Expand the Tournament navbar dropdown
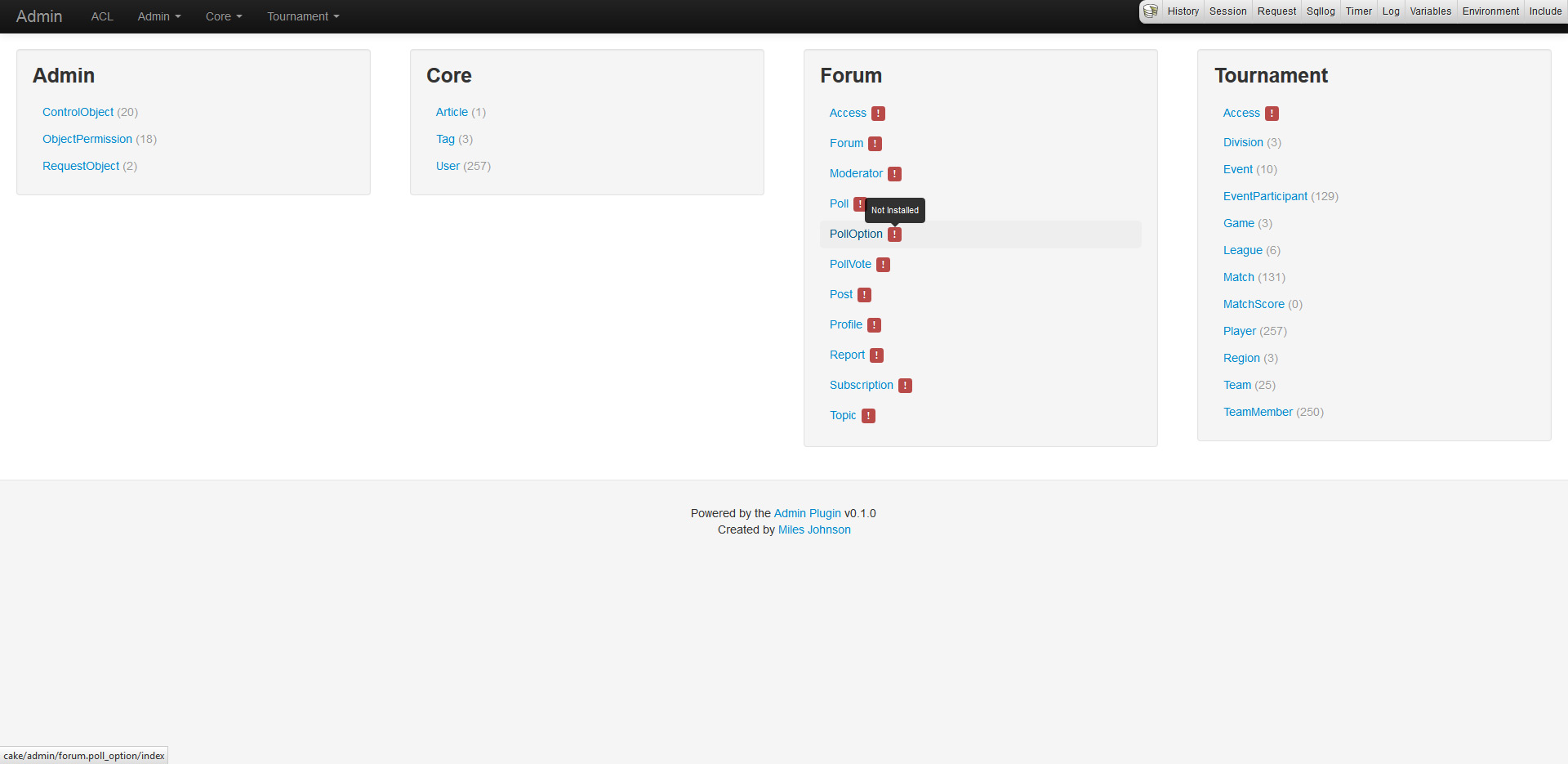Viewport: 1568px width, 764px height. (x=302, y=16)
